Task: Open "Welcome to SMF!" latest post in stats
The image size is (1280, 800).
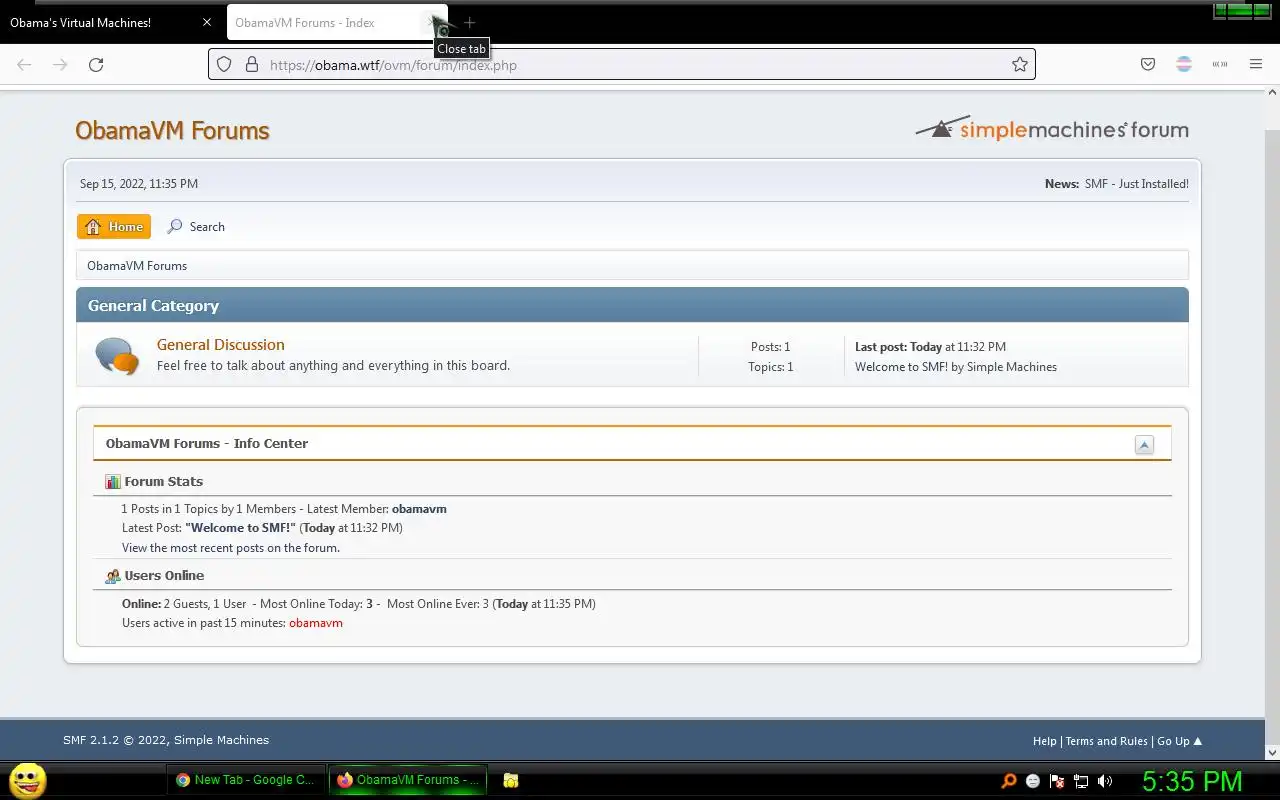Action: [240, 528]
